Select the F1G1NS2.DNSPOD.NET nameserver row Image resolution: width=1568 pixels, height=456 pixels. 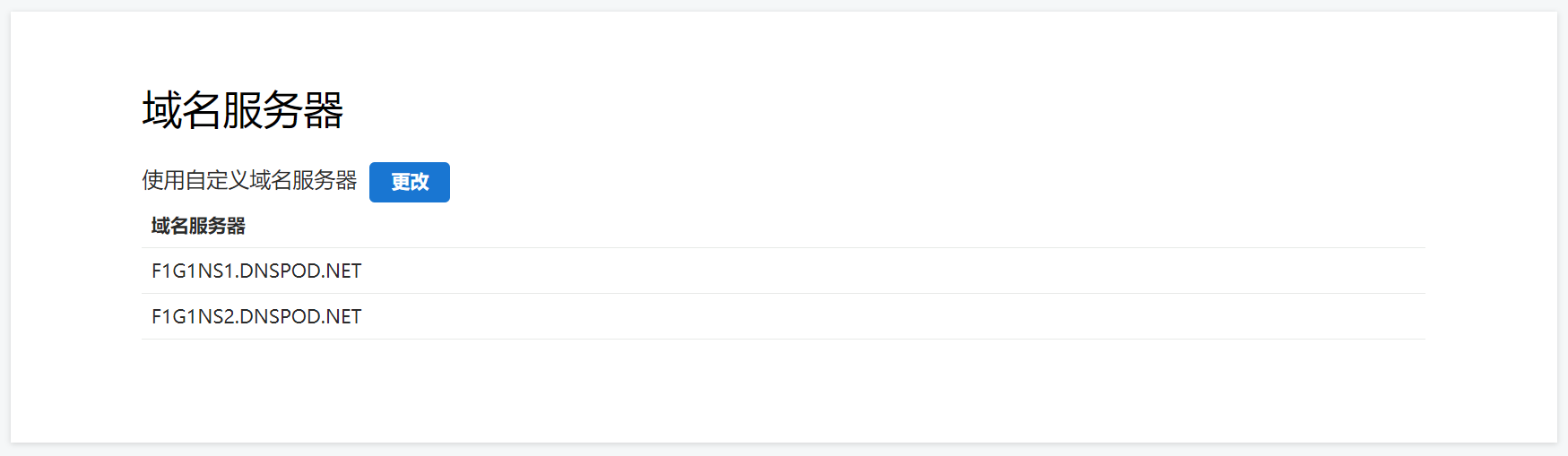256,316
